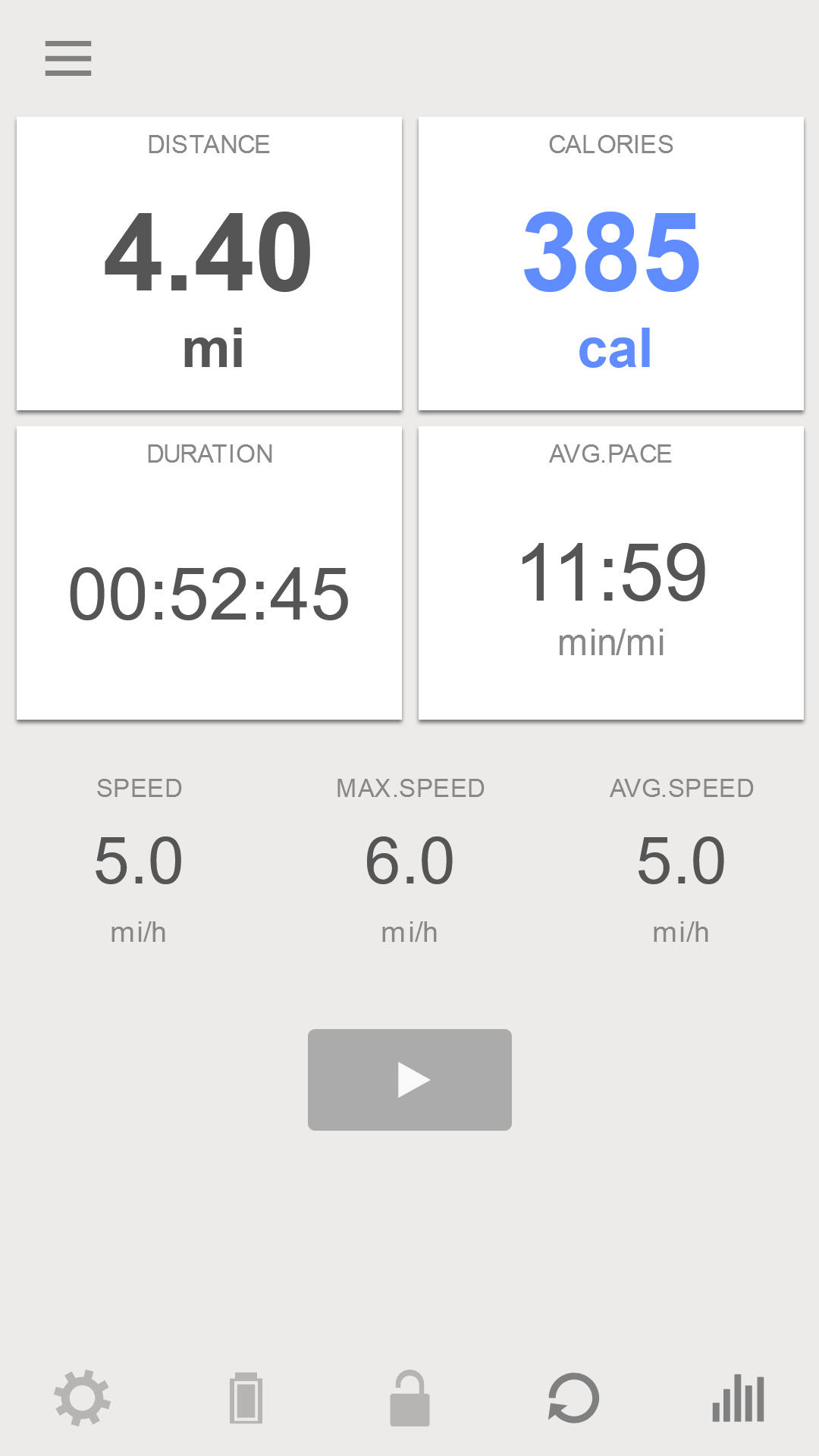Click the CALORIES label heading
The image size is (819, 1456).
point(611,144)
